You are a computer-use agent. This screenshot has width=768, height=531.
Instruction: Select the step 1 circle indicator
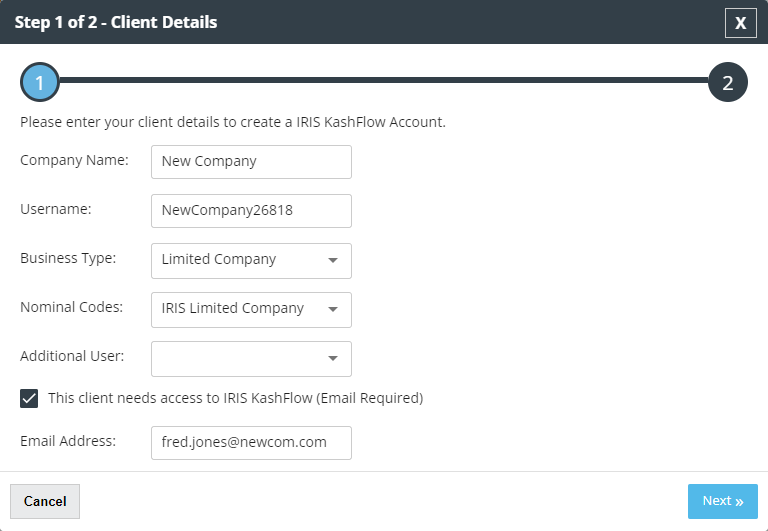(40, 82)
